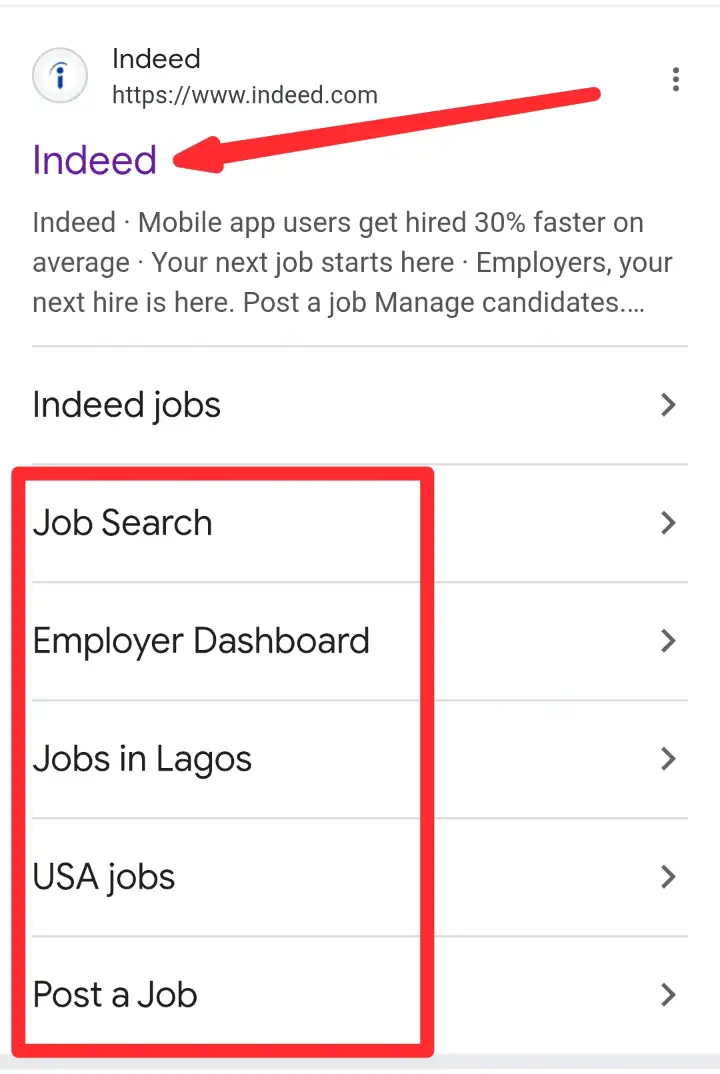Click the https://www.indeed.com URL text
The height and width of the screenshot is (1074, 720).
(x=245, y=96)
